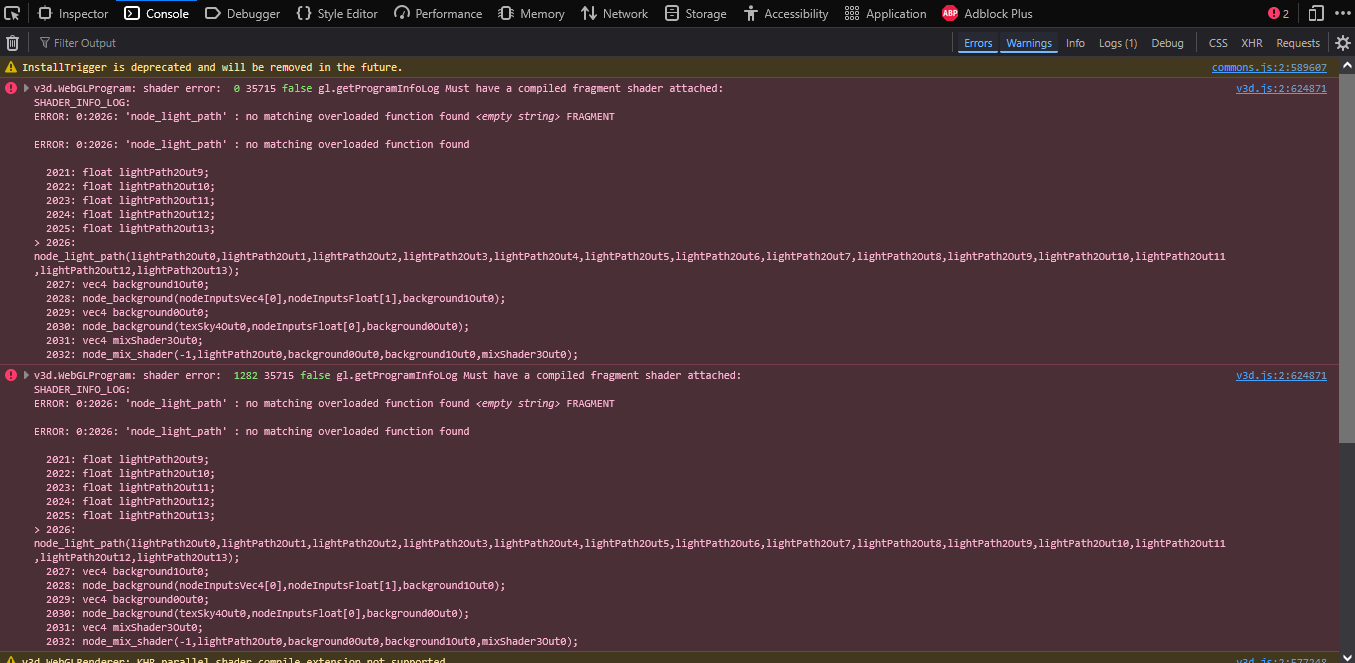The height and width of the screenshot is (663, 1355).
Task: Click the warning icon beside InstallTrigger message
Action: coord(11,67)
